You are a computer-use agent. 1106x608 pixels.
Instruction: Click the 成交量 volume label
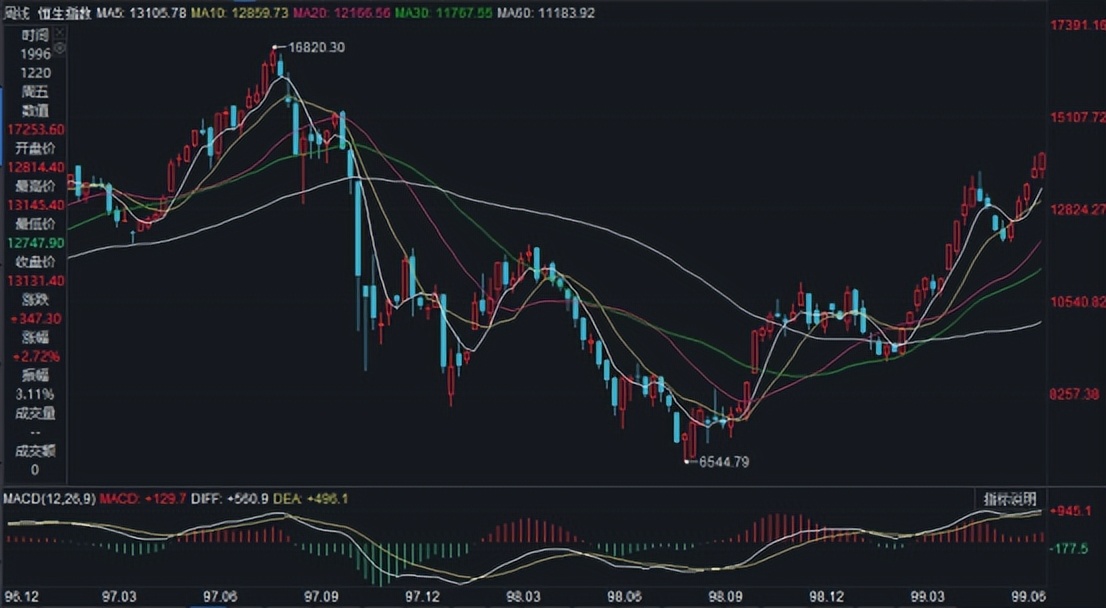coord(35,413)
